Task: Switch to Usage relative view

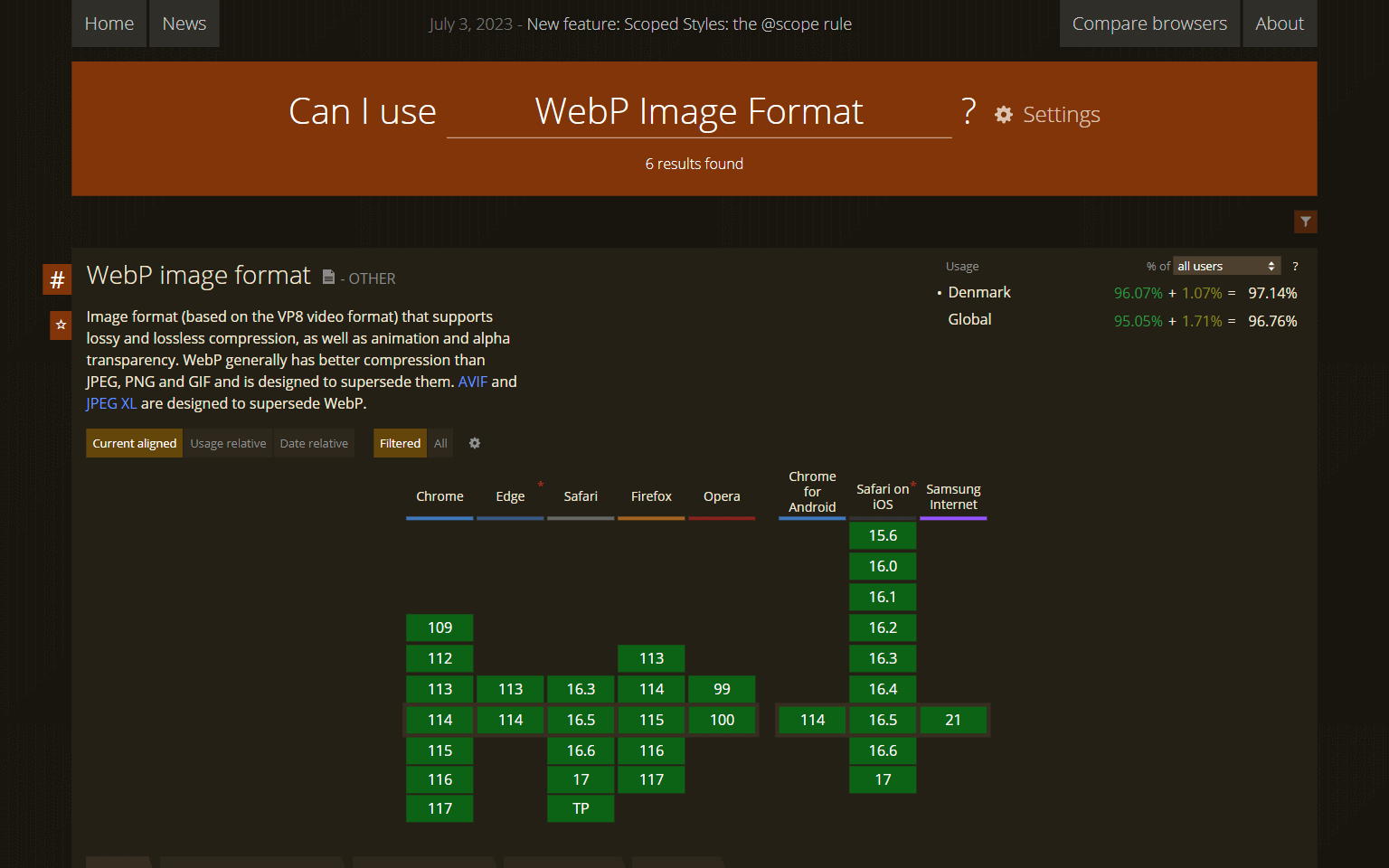Action: point(228,443)
